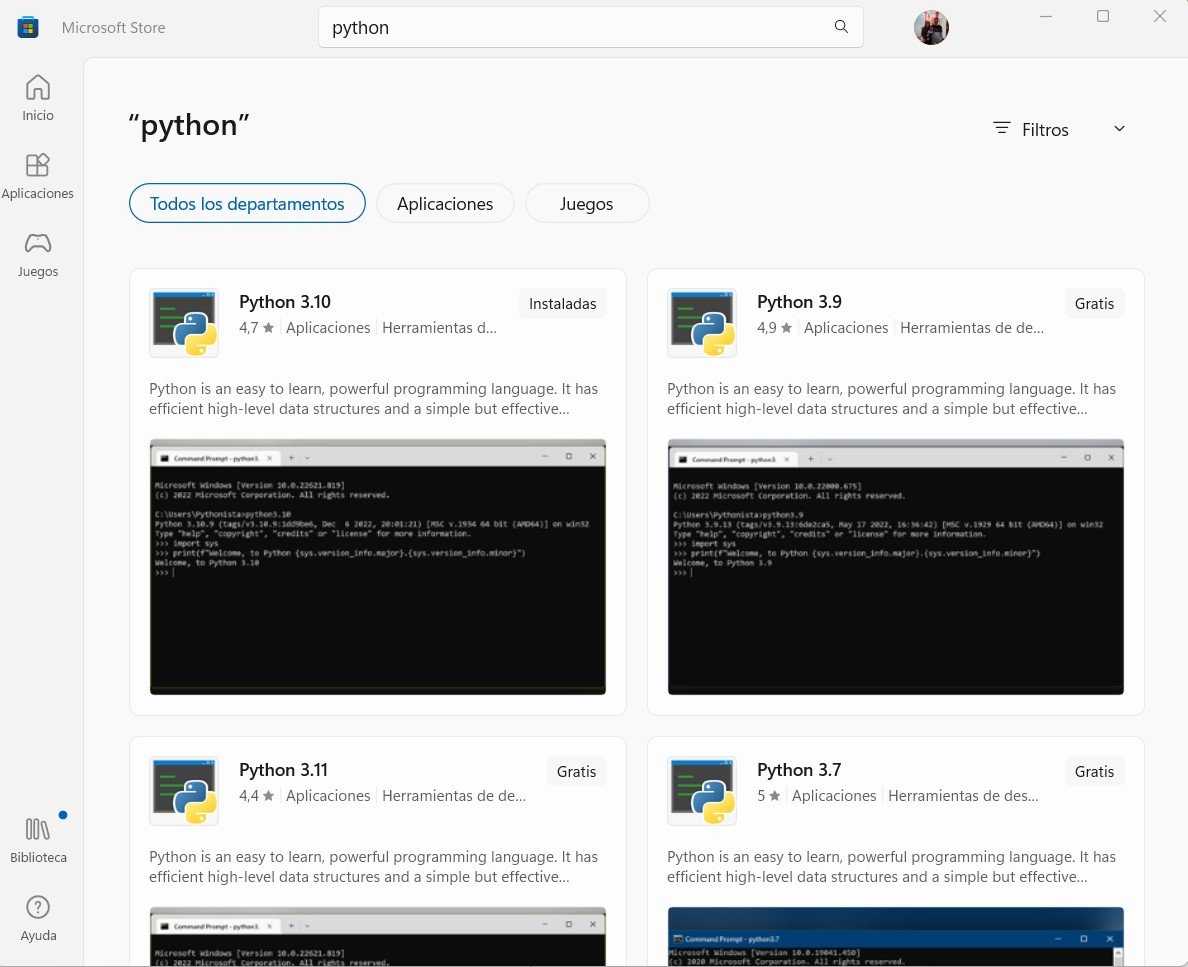The image size is (1188, 967).
Task: Open the Inicio sidebar icon
Action: [x=37, y=97]
